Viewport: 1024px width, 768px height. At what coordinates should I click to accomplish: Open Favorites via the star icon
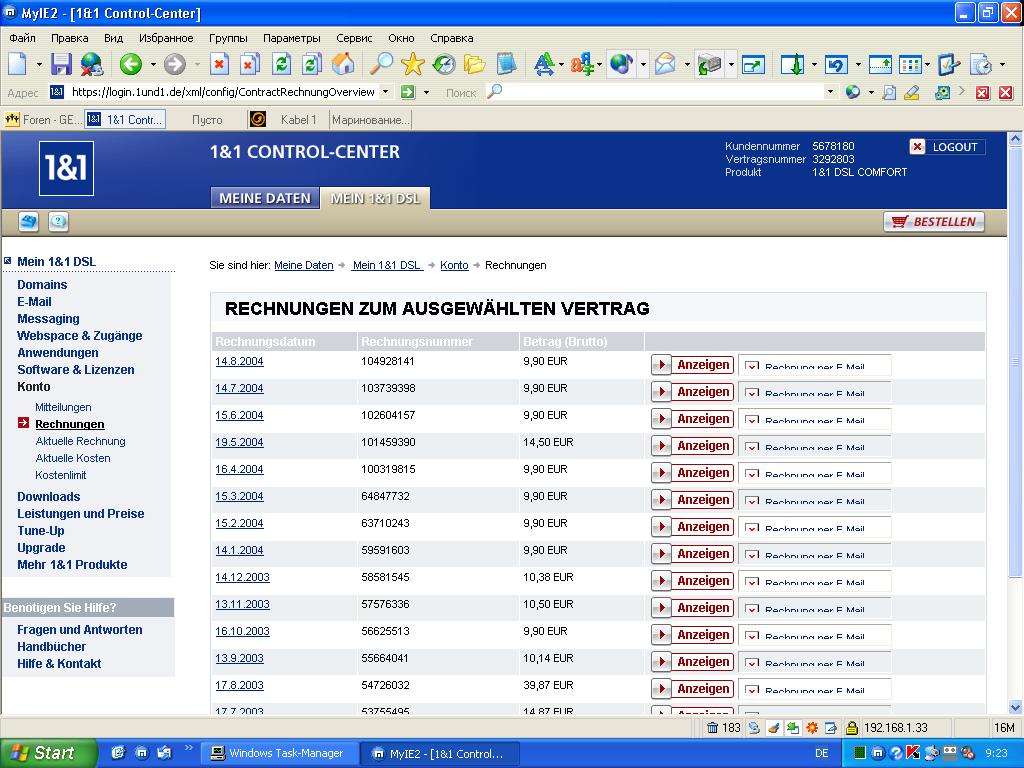tap(413, 64)
